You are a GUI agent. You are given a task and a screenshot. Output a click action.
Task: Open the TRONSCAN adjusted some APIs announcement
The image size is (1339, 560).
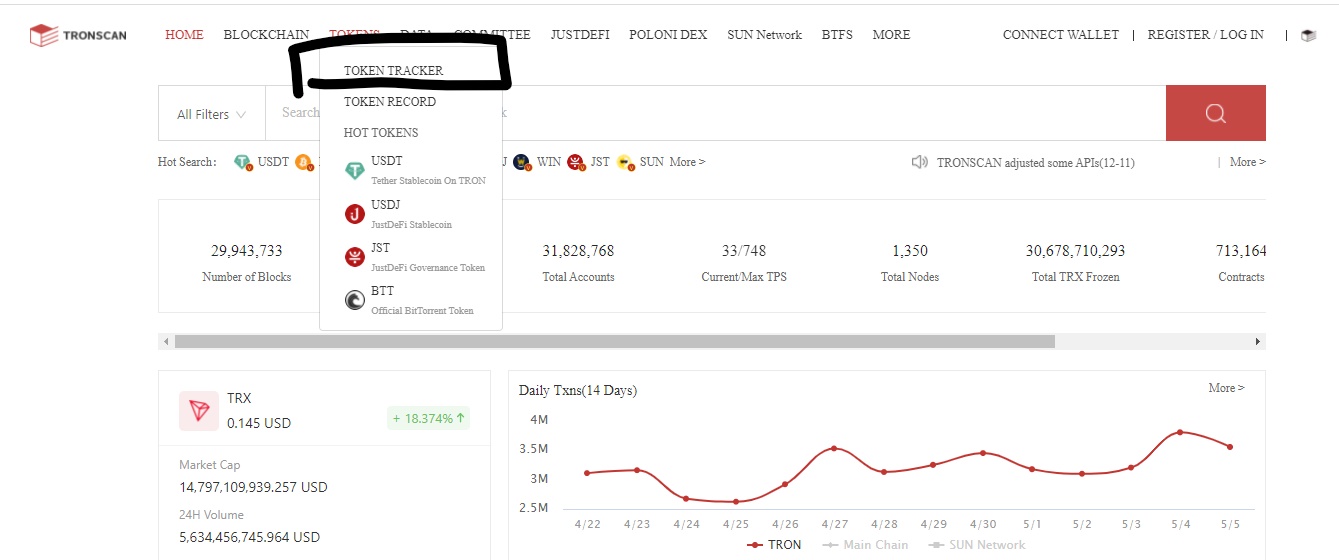pos(1035,162)
